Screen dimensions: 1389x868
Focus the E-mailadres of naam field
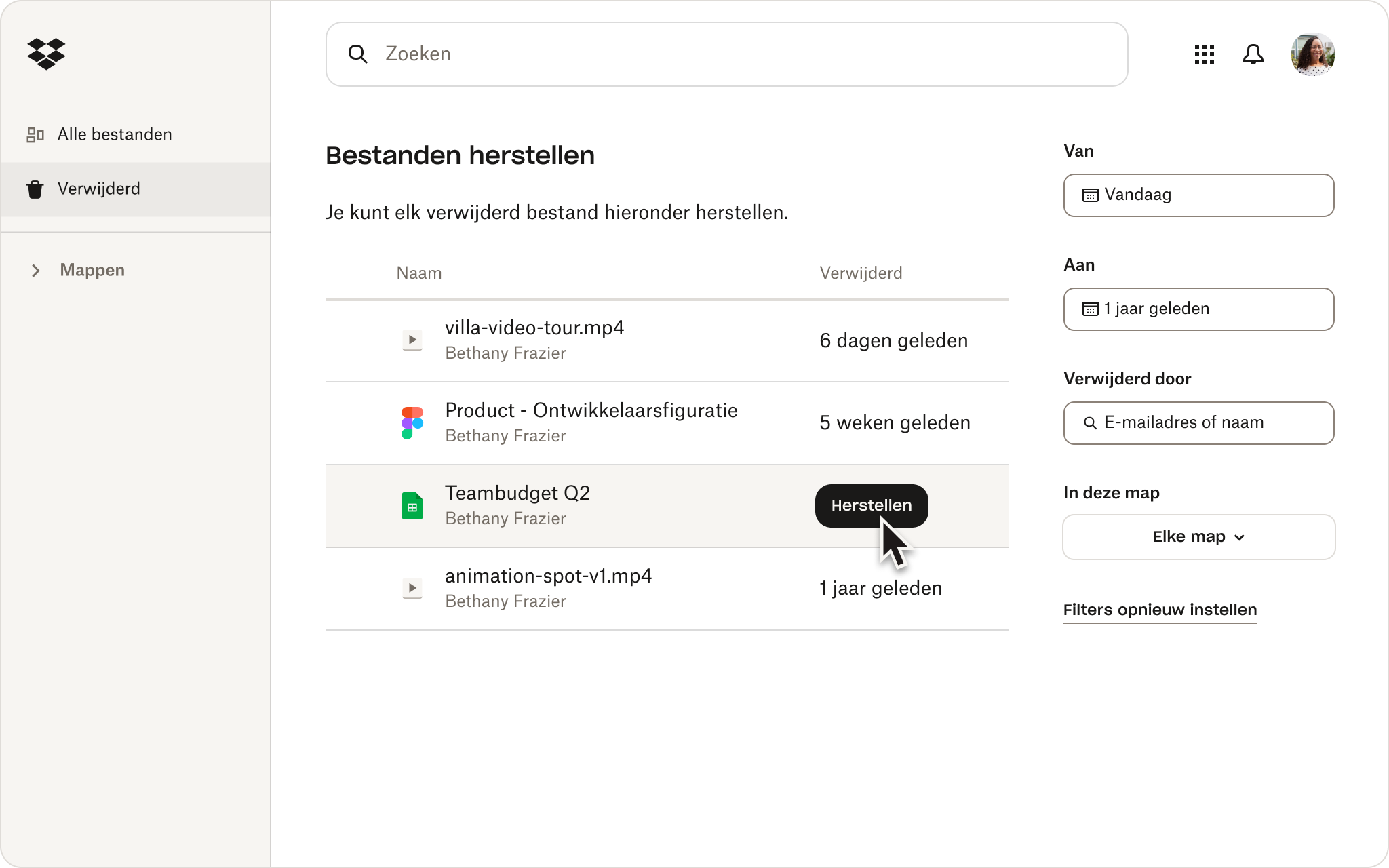point(1198,423)
